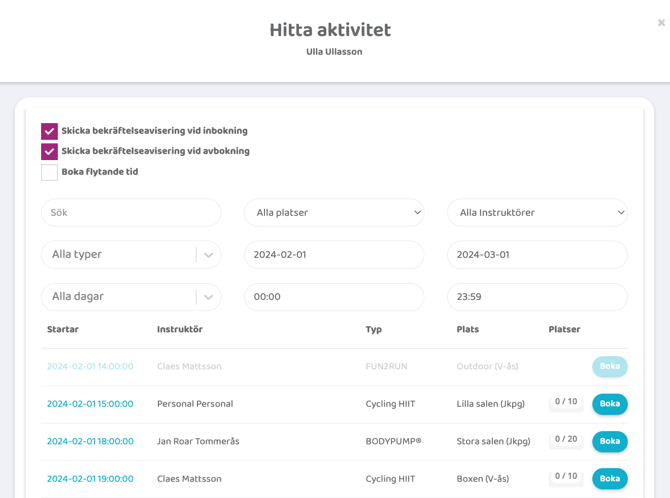Open the 2024-02-01 15:00:00 activity link

pos(90,404)
